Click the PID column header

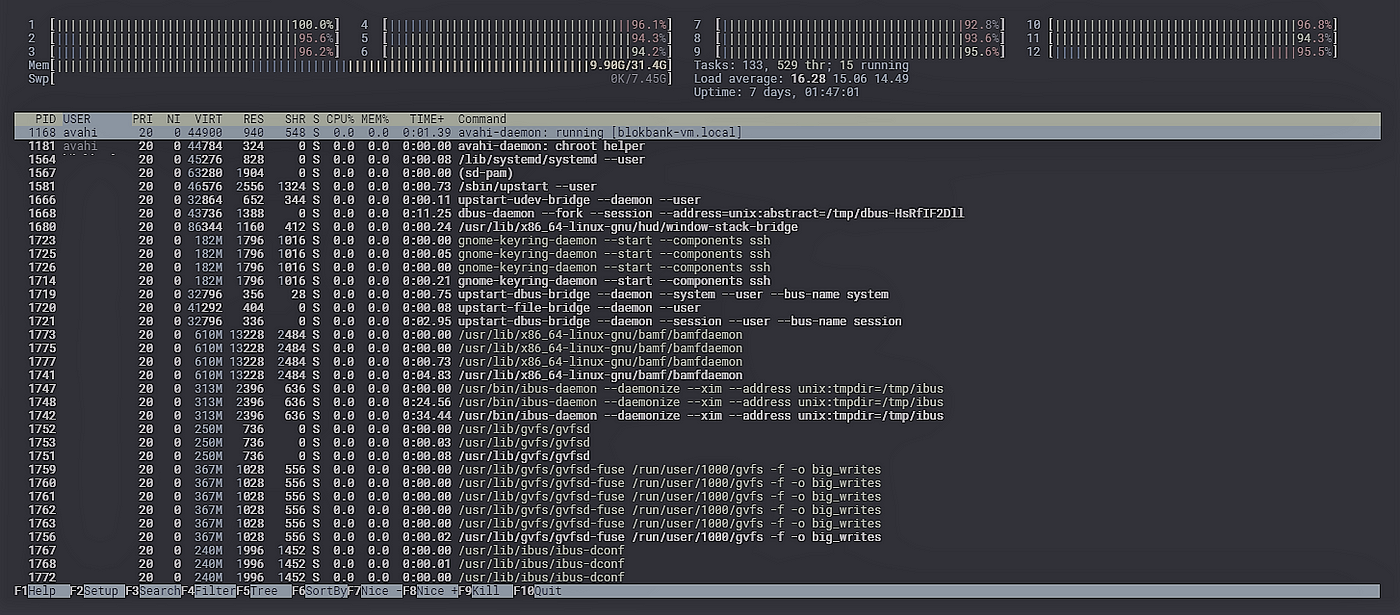pos(46,119)
